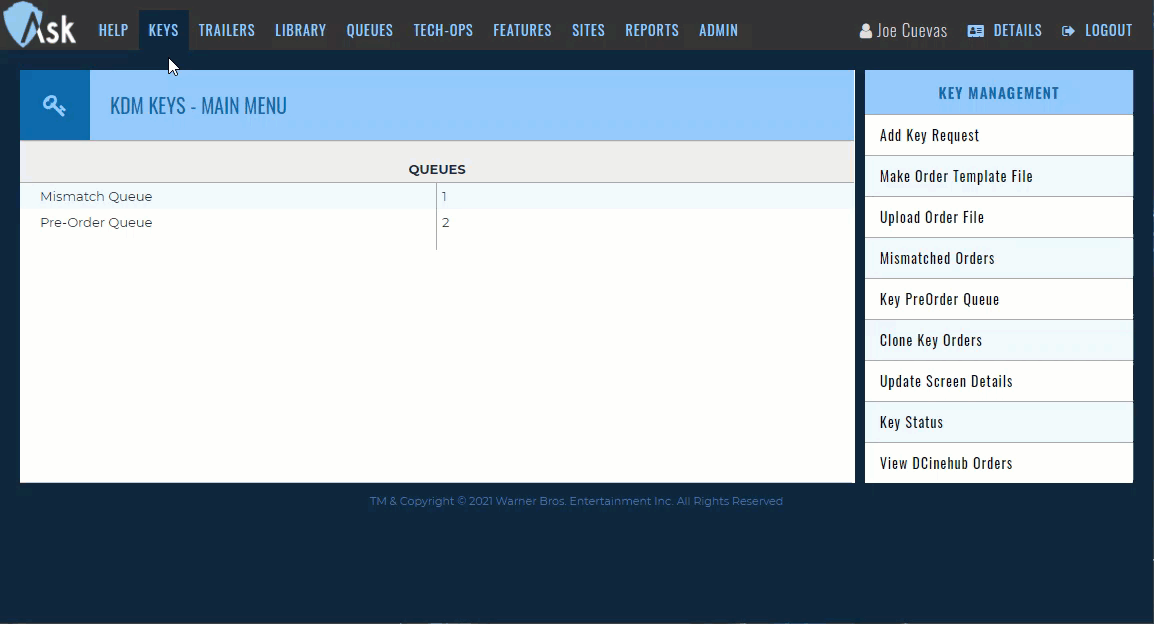Image resolution: width=1154 pixels, height=624 pixels.
Task: Open the Help menu
Action: click(x=113, y=30)
